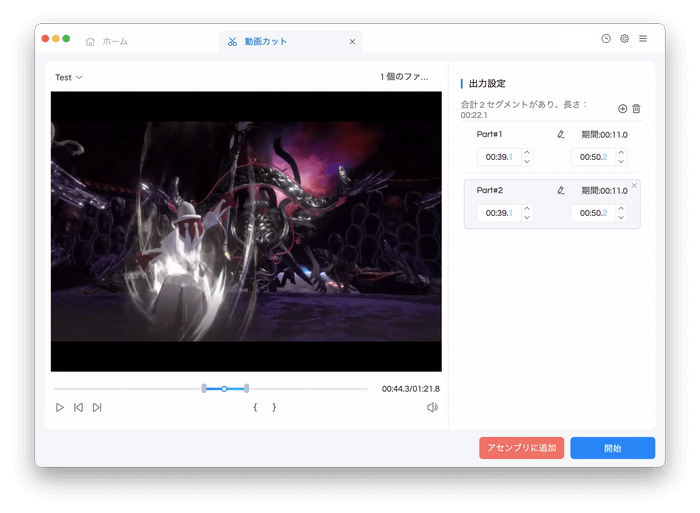Image resolution: width=700 pixels, height=513 pixels.
Task: Click the right trim handle on timeline
Action: [x=246, y=388]
